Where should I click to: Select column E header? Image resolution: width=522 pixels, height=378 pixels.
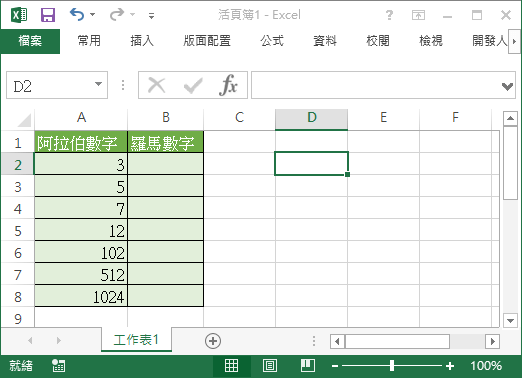click(383, 118)
